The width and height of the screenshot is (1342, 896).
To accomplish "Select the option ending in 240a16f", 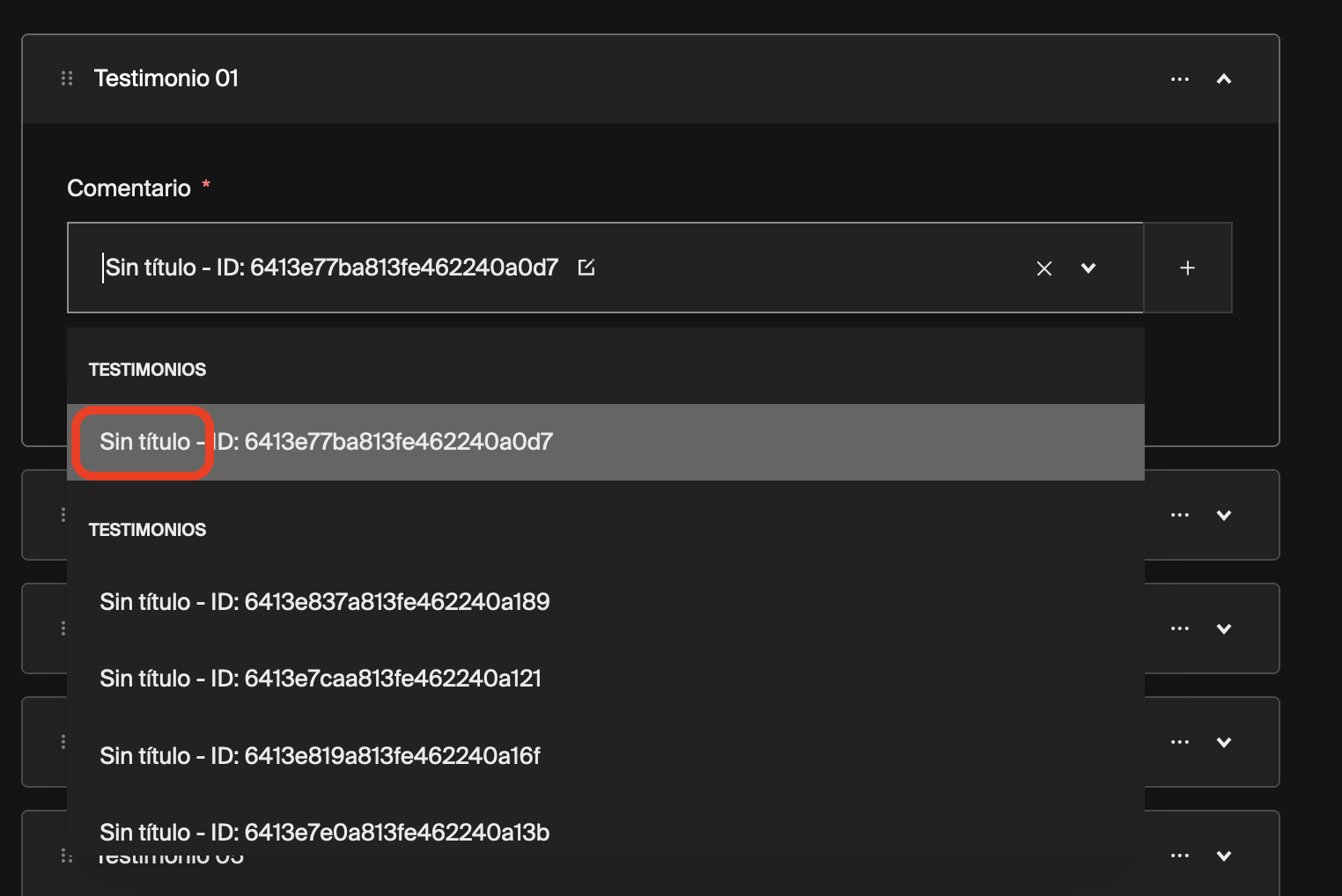I will click(x=320, y=755).
